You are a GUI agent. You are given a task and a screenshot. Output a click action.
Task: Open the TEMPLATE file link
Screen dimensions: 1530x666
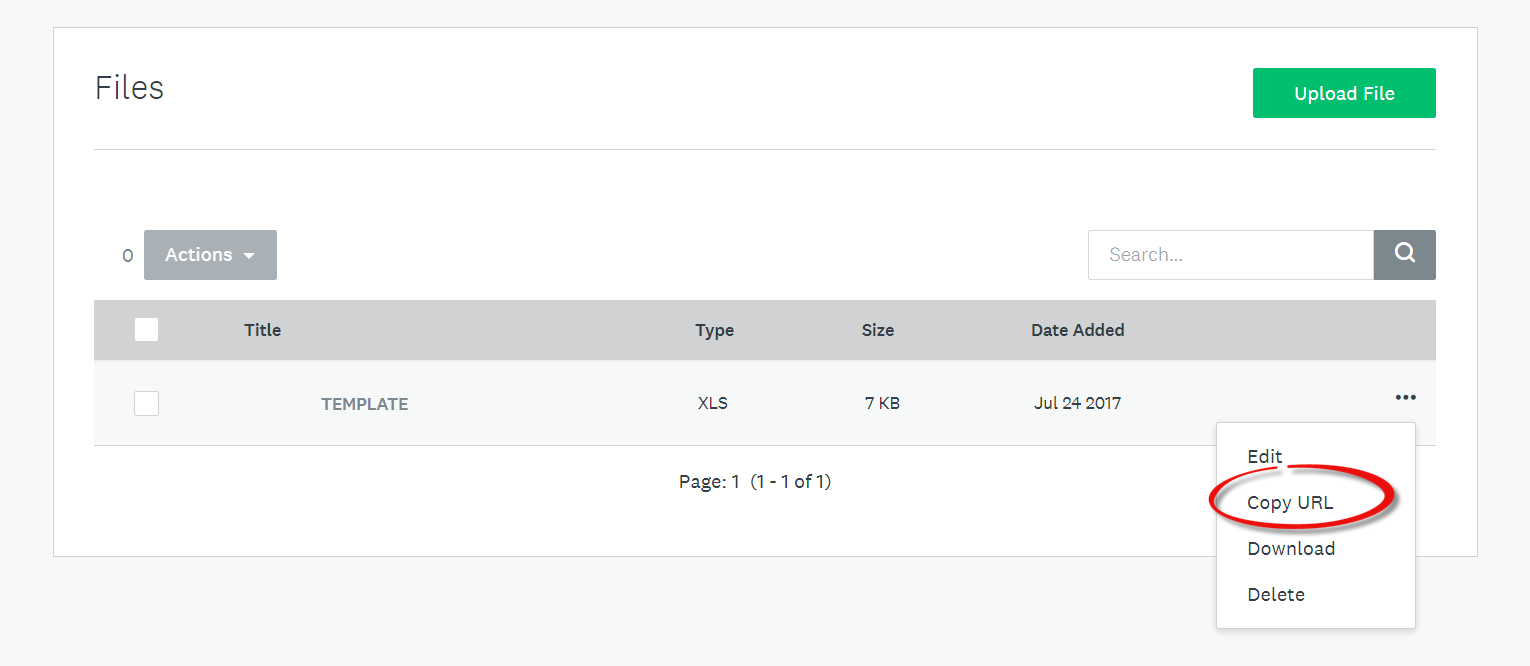pyautogui.click(x=364, y=403)
